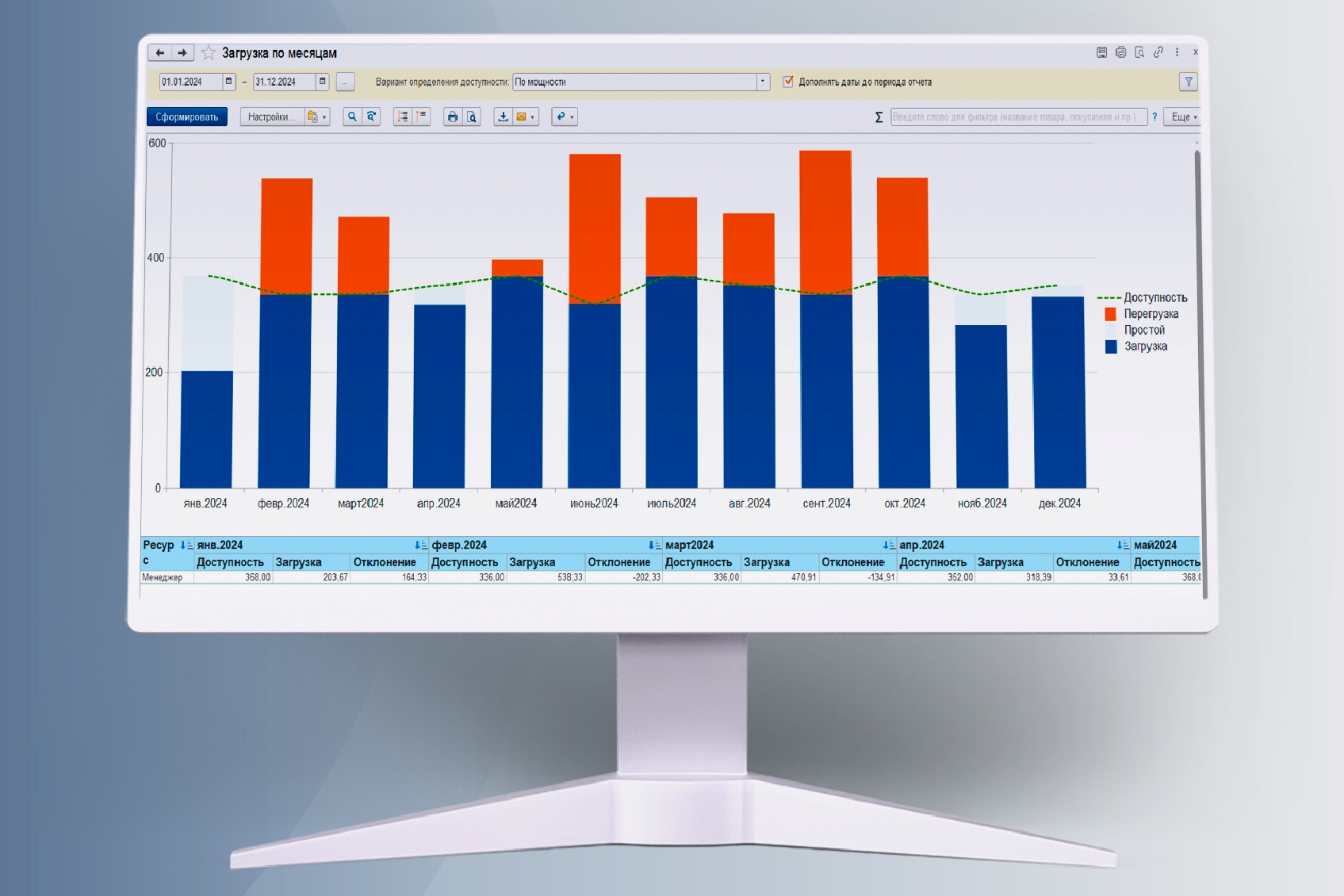Click the magnifier search icon in toolbar
This screenshot has height=896, width=1344.
[352, 117]
